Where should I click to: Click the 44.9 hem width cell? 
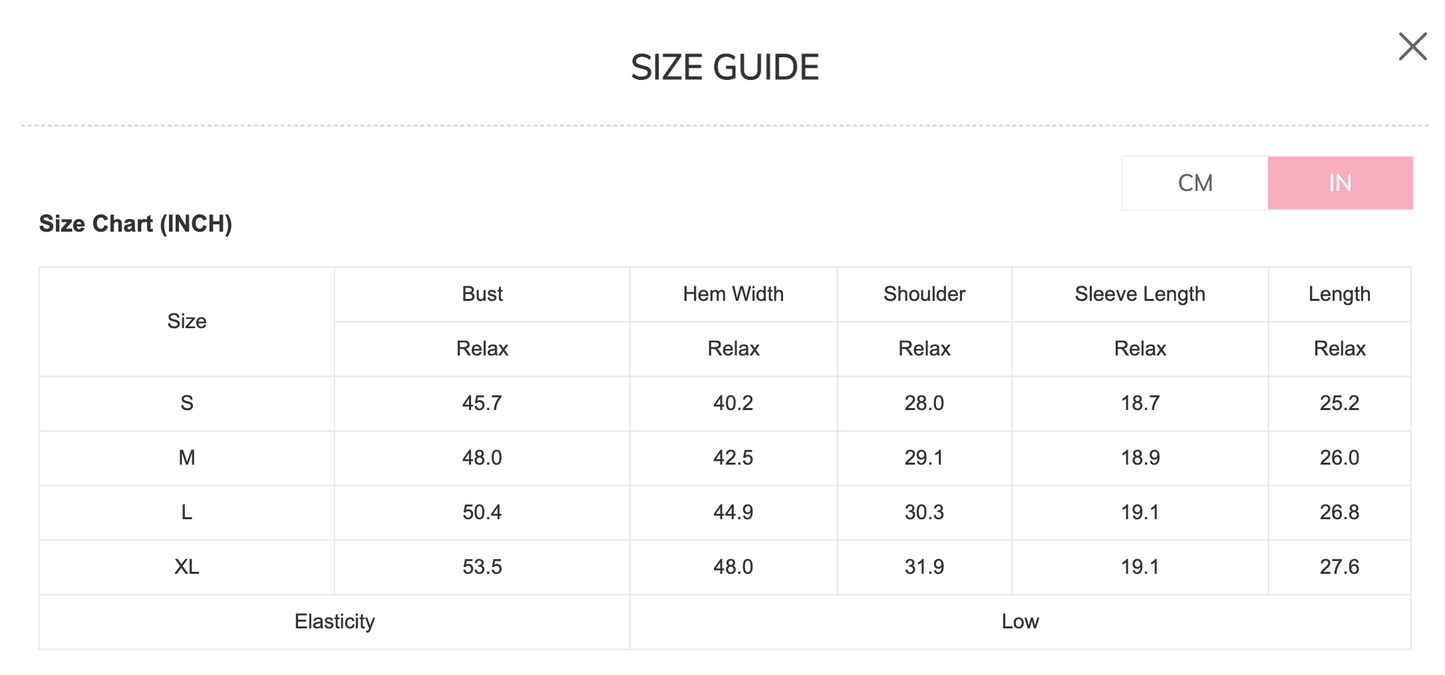pyautogui.click(x=733, y=512)
